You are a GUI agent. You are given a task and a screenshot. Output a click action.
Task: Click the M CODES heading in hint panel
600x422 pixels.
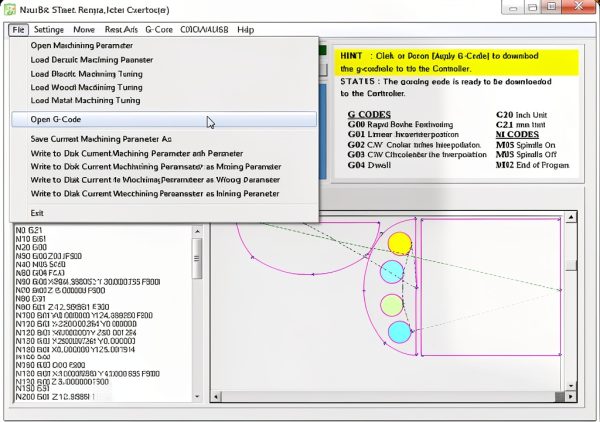(x=517, y=134)
